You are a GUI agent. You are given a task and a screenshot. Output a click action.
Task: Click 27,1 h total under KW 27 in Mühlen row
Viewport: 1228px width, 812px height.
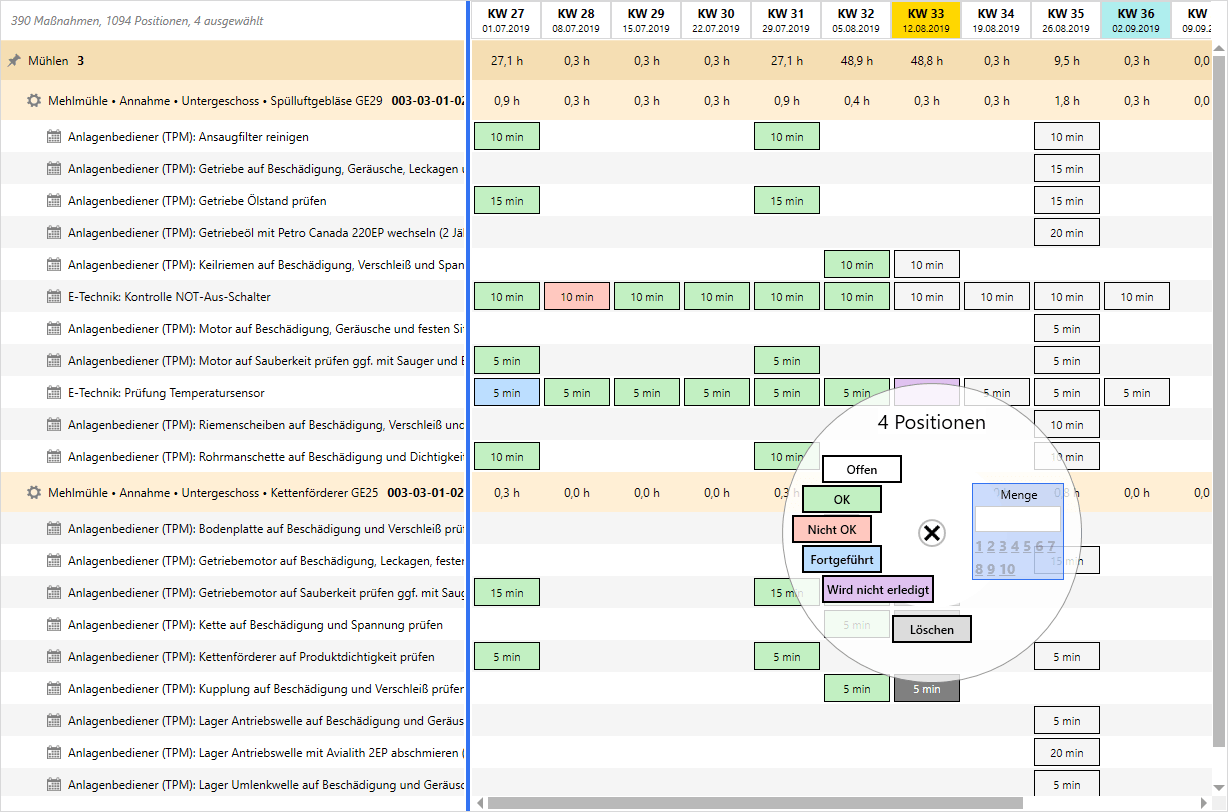(507, 61)
